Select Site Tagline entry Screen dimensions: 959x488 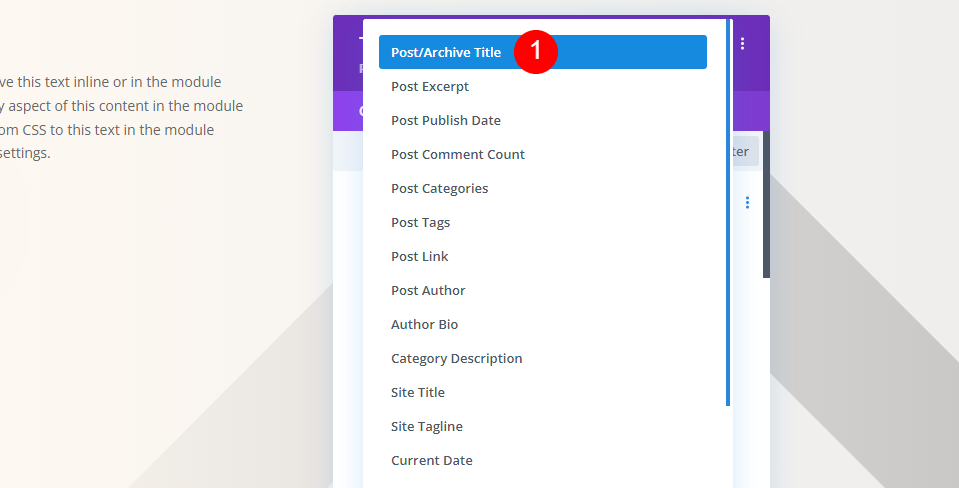[x=542, y=426]
